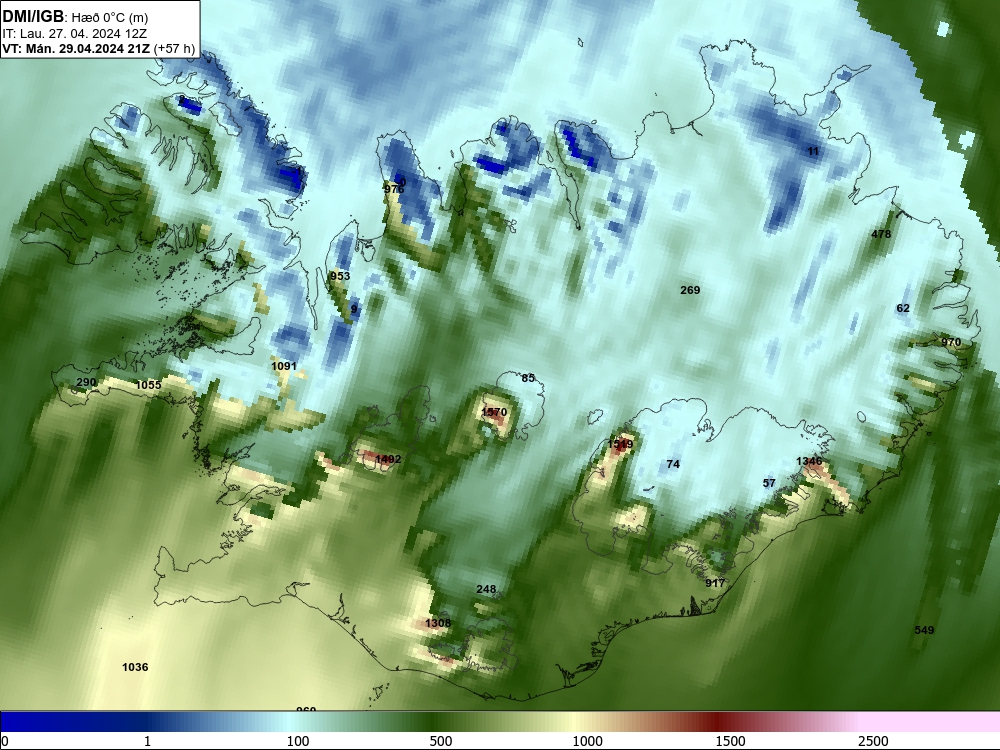Click the map value 1519
This screenshot has height=750, width=1000.
[x=620, y=444]
